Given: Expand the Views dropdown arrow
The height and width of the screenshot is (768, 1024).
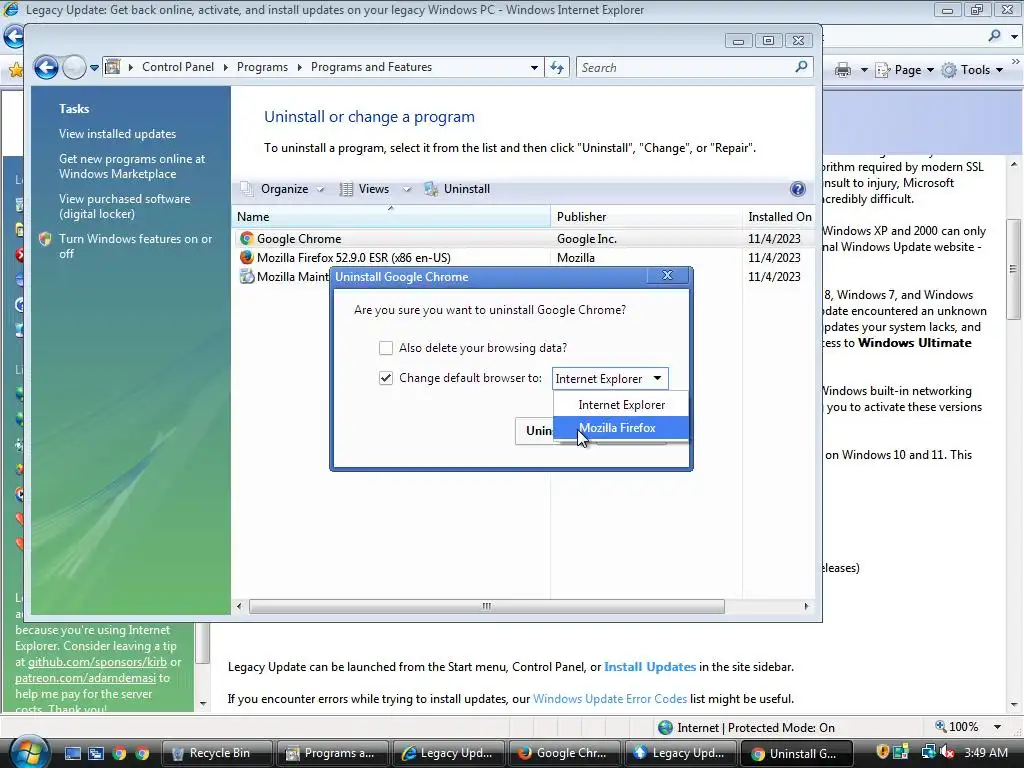Looking at the screenshot, I should click(406, 189).
